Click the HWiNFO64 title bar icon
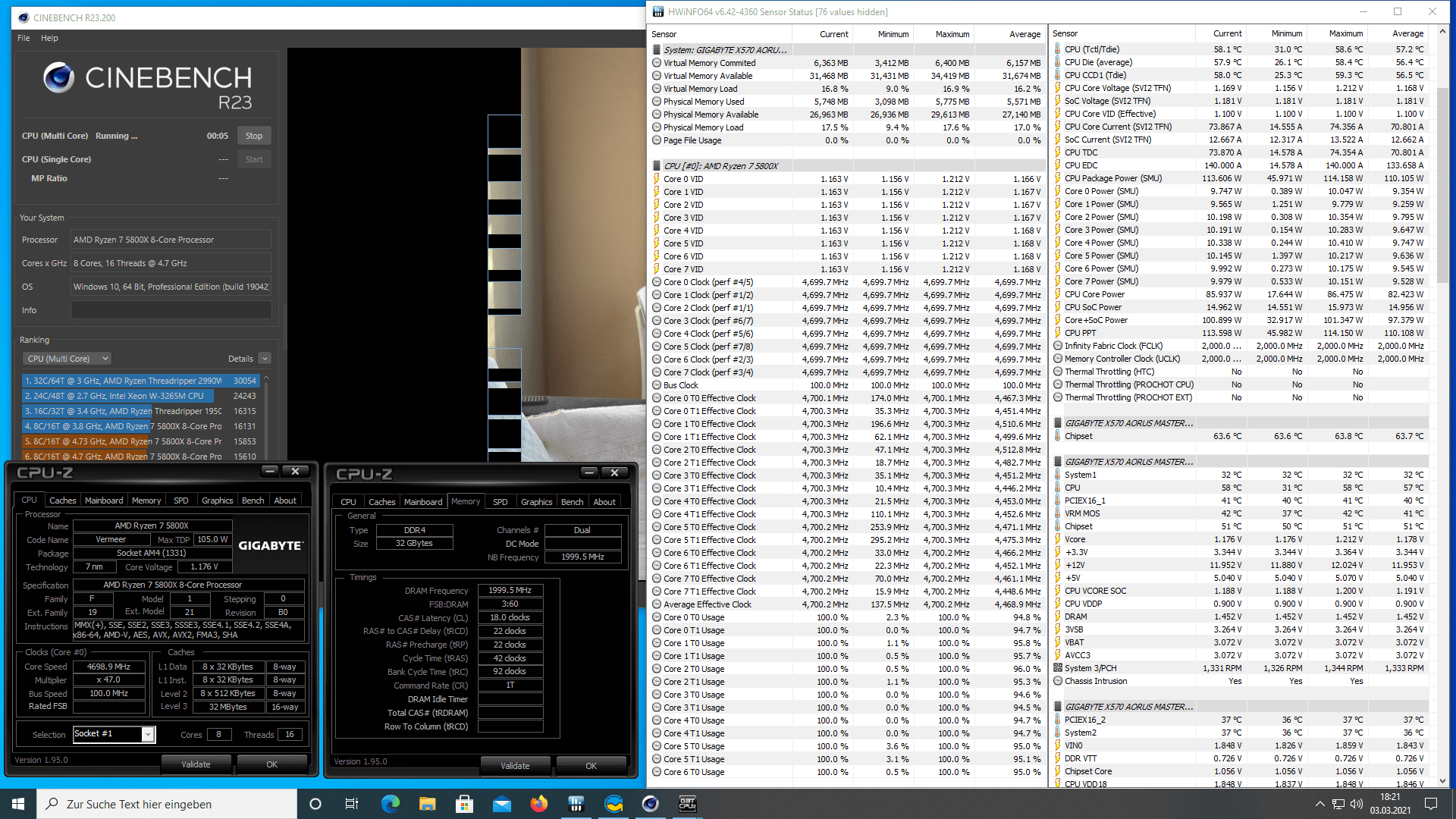 point(657,11)
